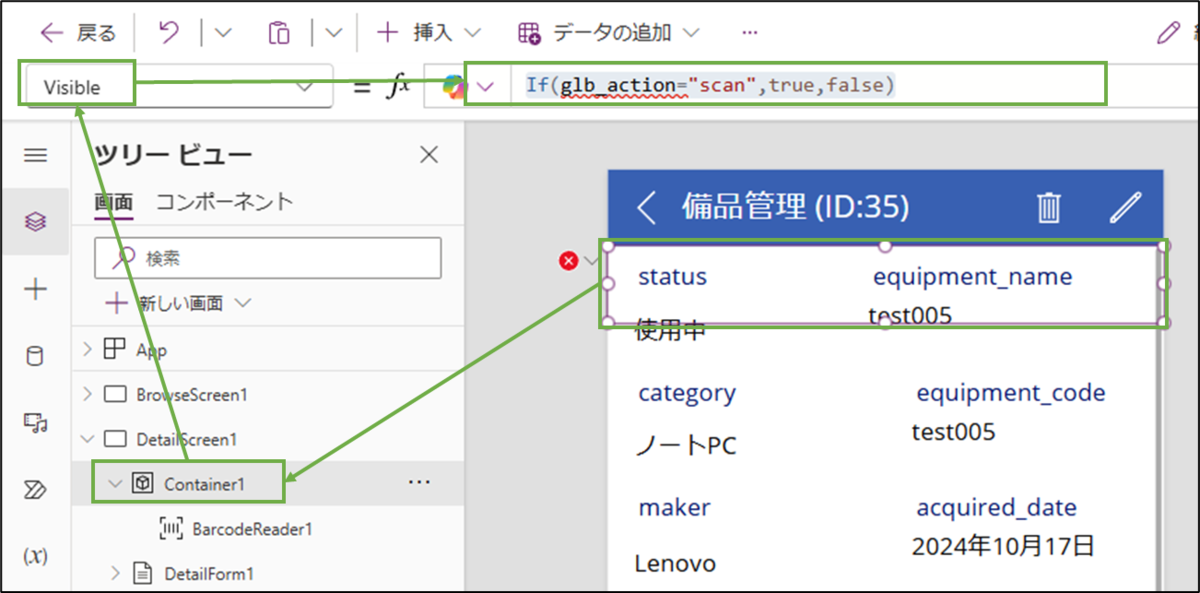Click the pencil edit icon in top toolbar
The height and width of the screenshot is (593, 1200).
pyautogui.click(x=1167, y=33)
